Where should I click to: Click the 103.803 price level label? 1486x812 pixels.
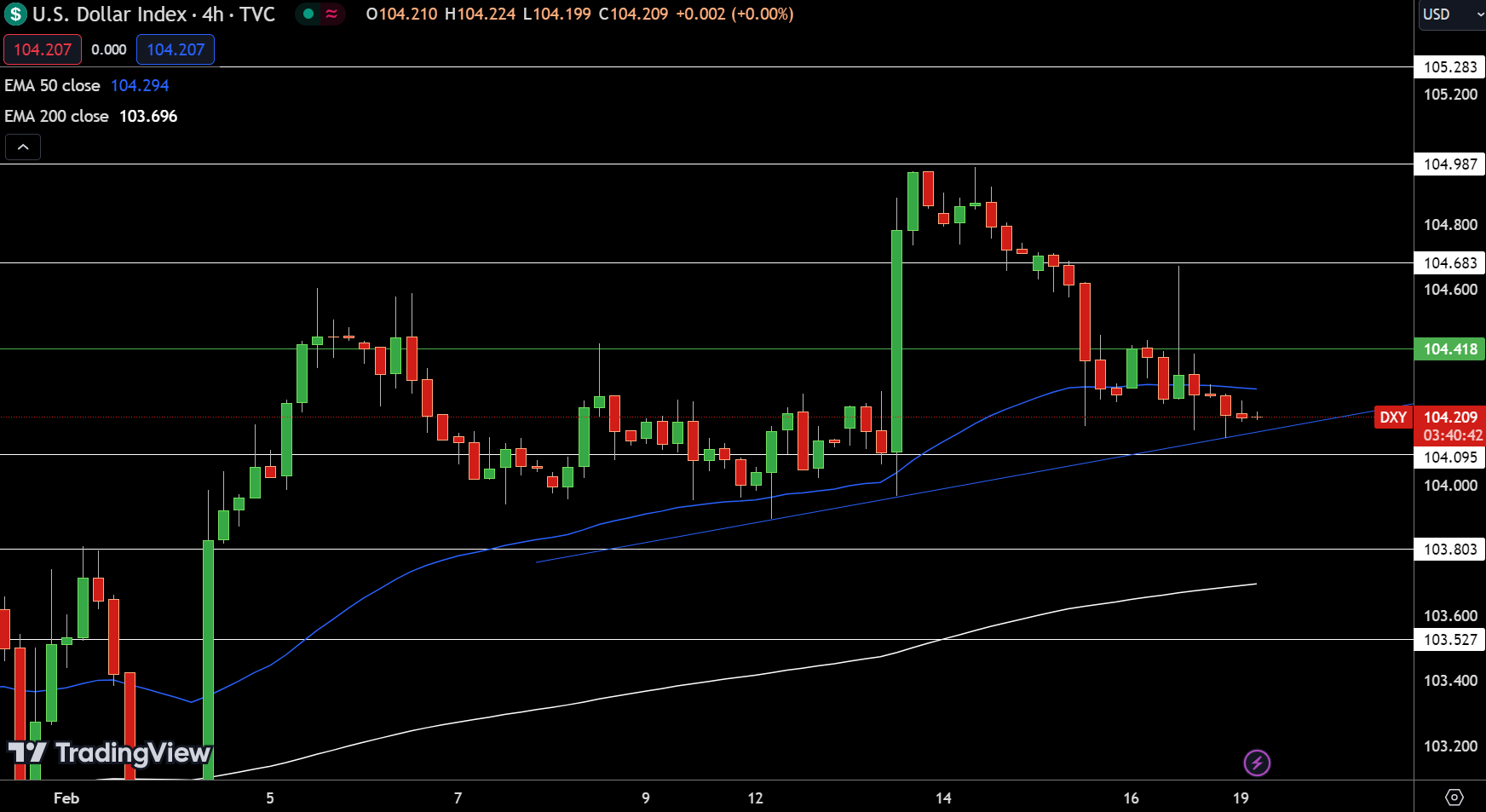[1450, 549]
